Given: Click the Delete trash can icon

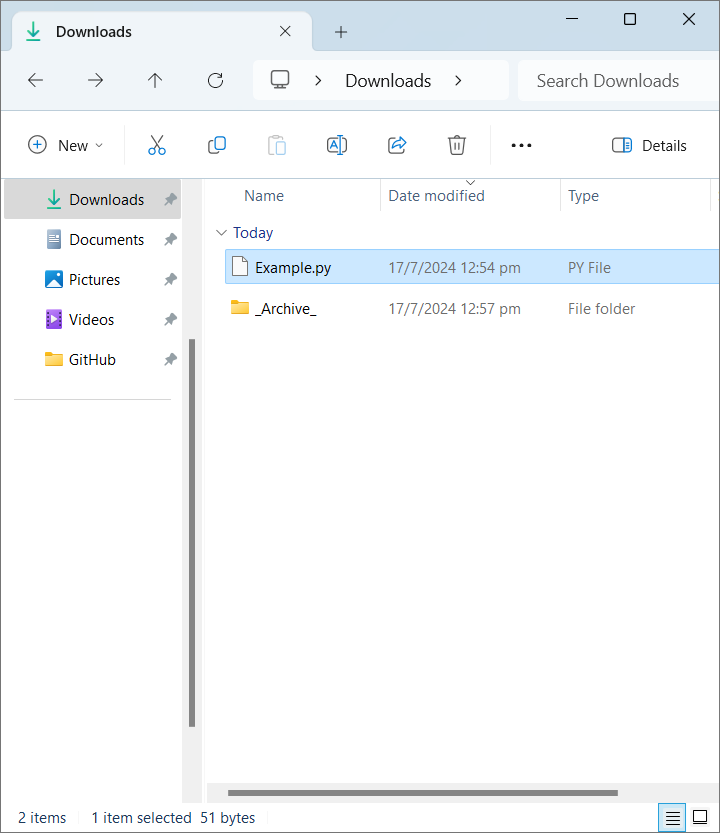Looking at the screenshot, I should 457,145.
